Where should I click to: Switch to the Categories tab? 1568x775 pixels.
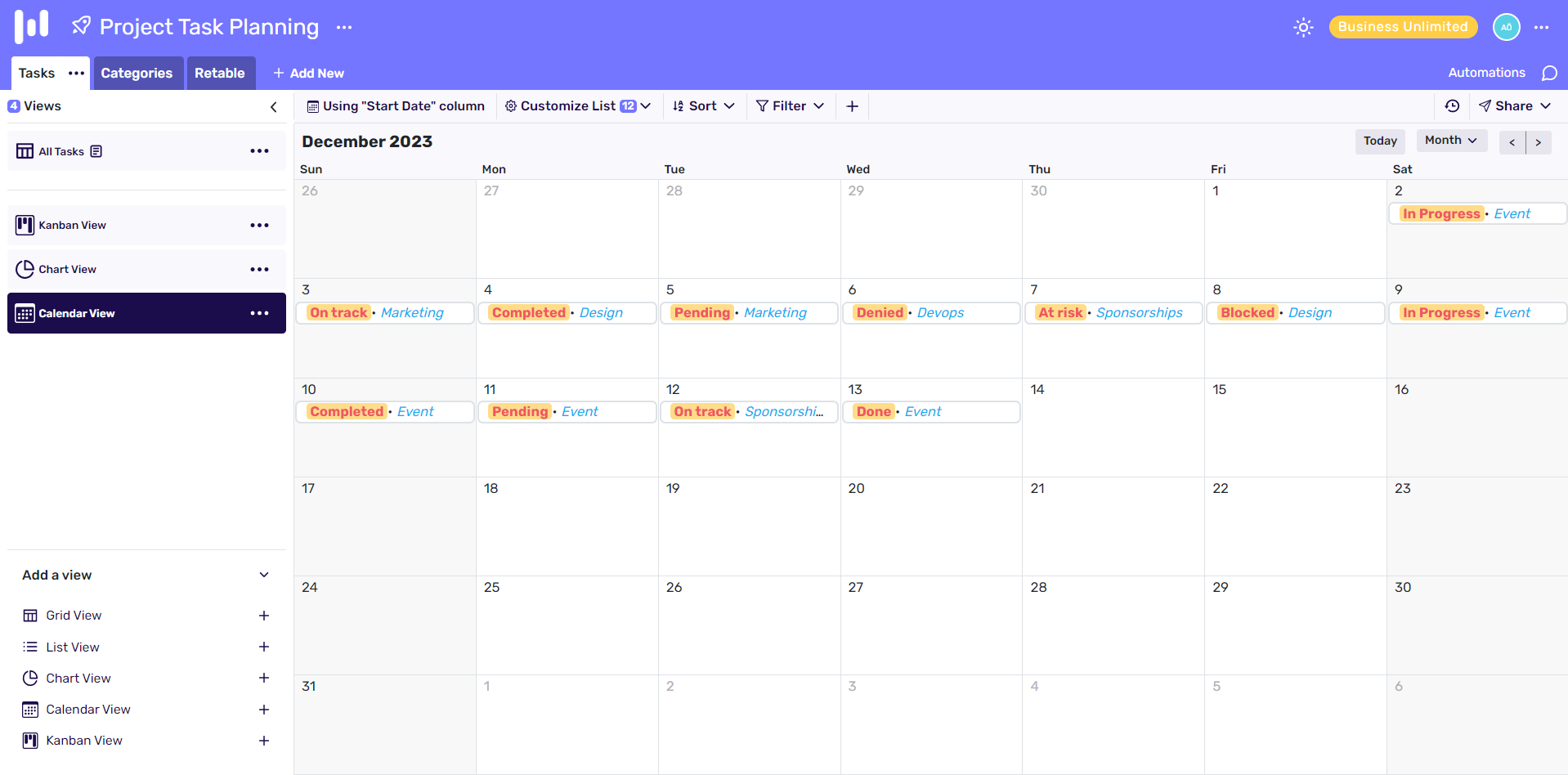(x=137, y=74)
